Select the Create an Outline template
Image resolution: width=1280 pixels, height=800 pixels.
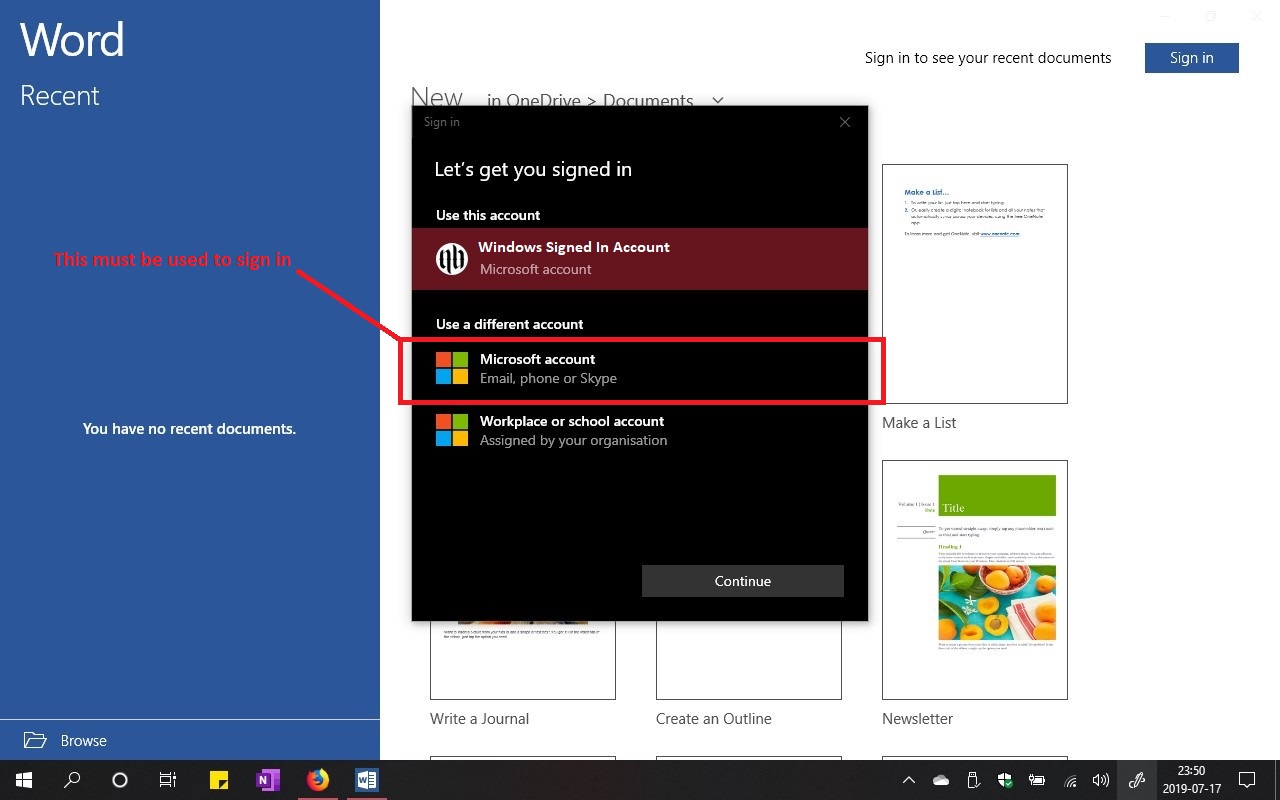pyautogui.click(x=749, y=660)
